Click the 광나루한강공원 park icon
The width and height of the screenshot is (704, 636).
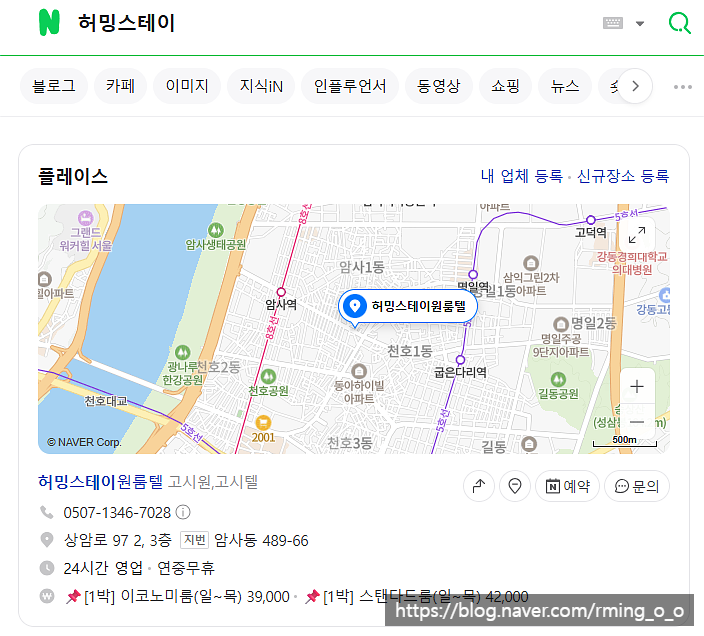(182, 352)
